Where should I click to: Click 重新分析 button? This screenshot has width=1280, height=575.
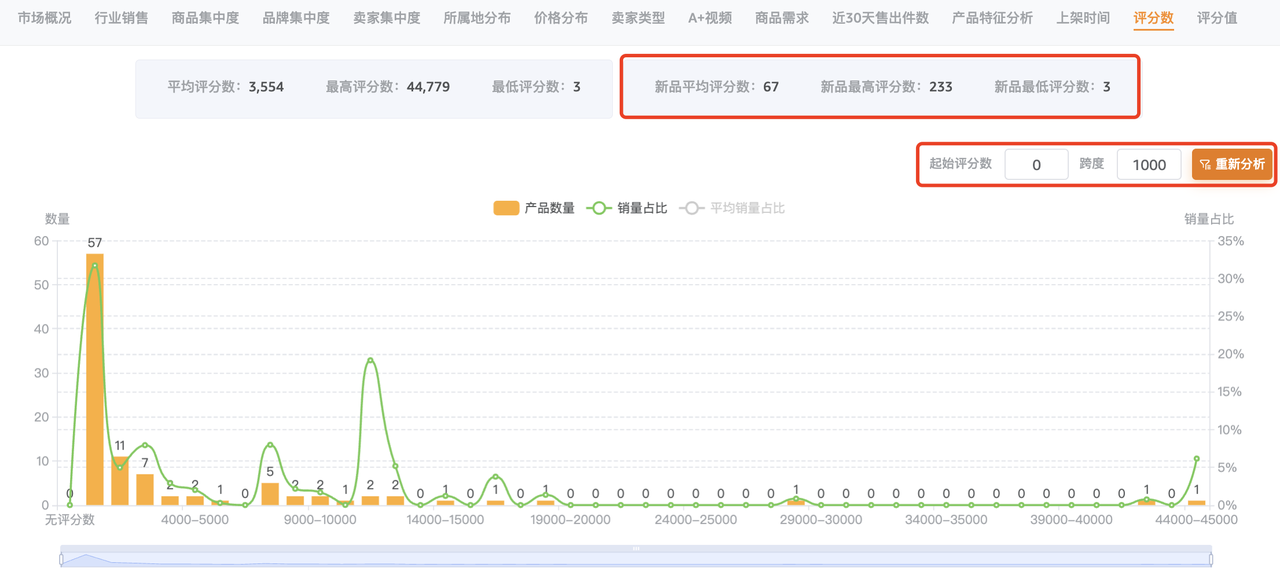pos(1232,164)
